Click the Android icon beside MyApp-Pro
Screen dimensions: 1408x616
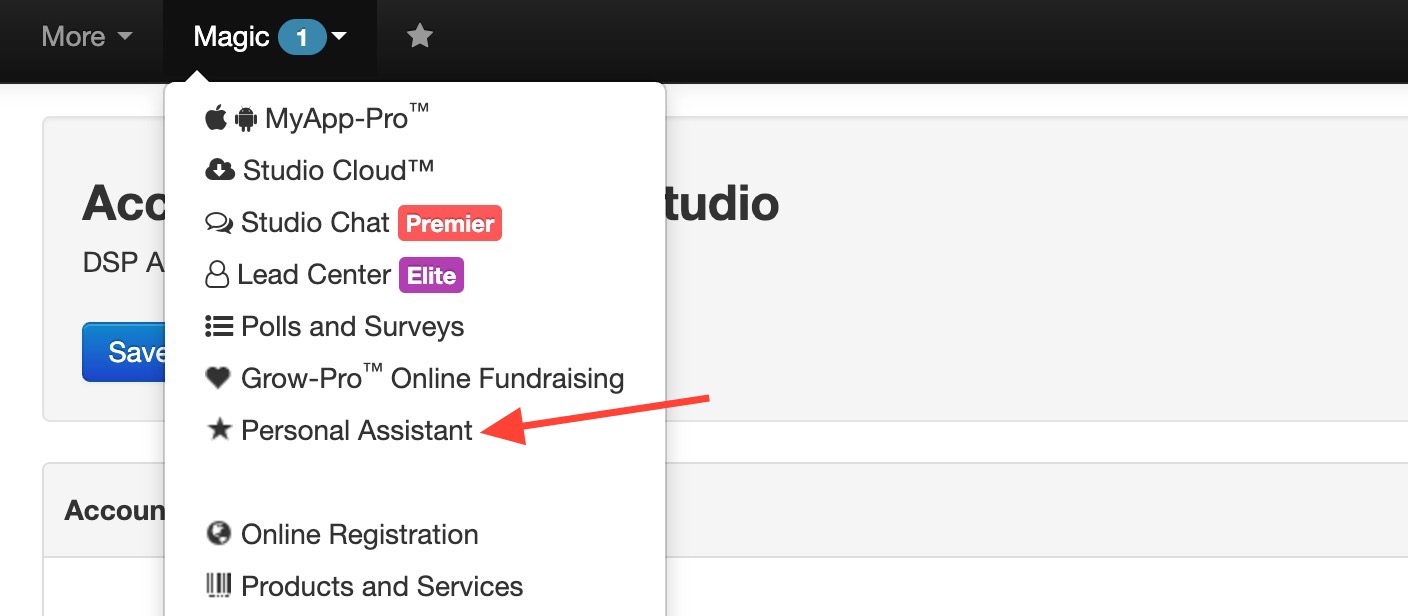(x=245, y=120)
